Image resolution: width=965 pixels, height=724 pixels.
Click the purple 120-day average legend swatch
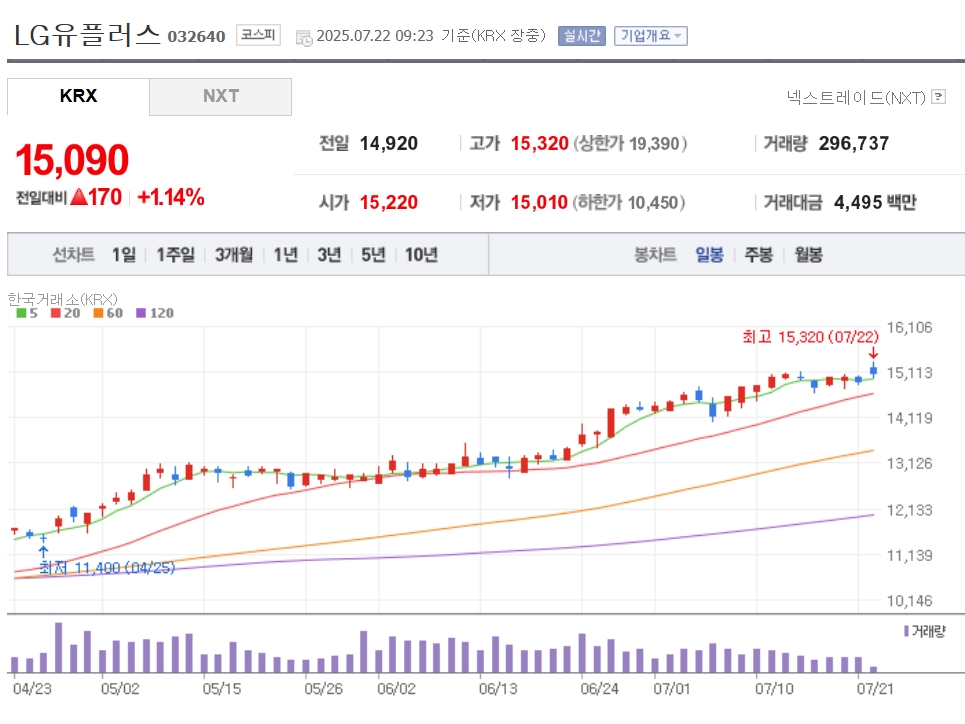141,313
